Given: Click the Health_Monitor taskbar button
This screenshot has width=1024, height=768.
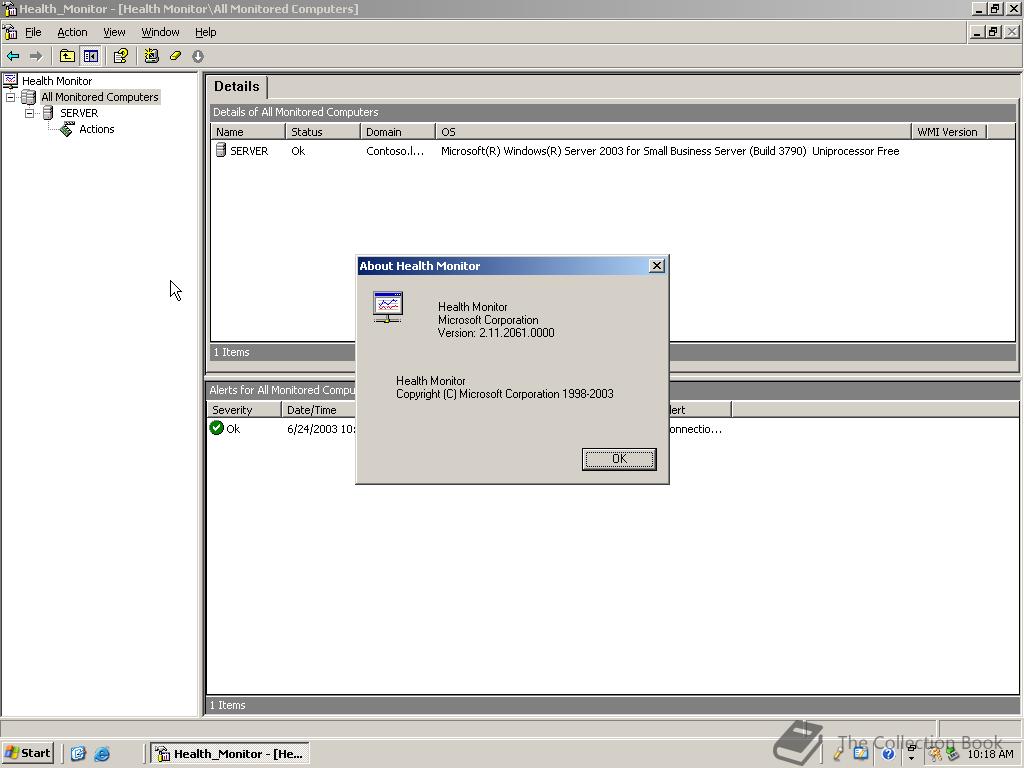Looking at the screenshot, I should click(x=231, y=754).
